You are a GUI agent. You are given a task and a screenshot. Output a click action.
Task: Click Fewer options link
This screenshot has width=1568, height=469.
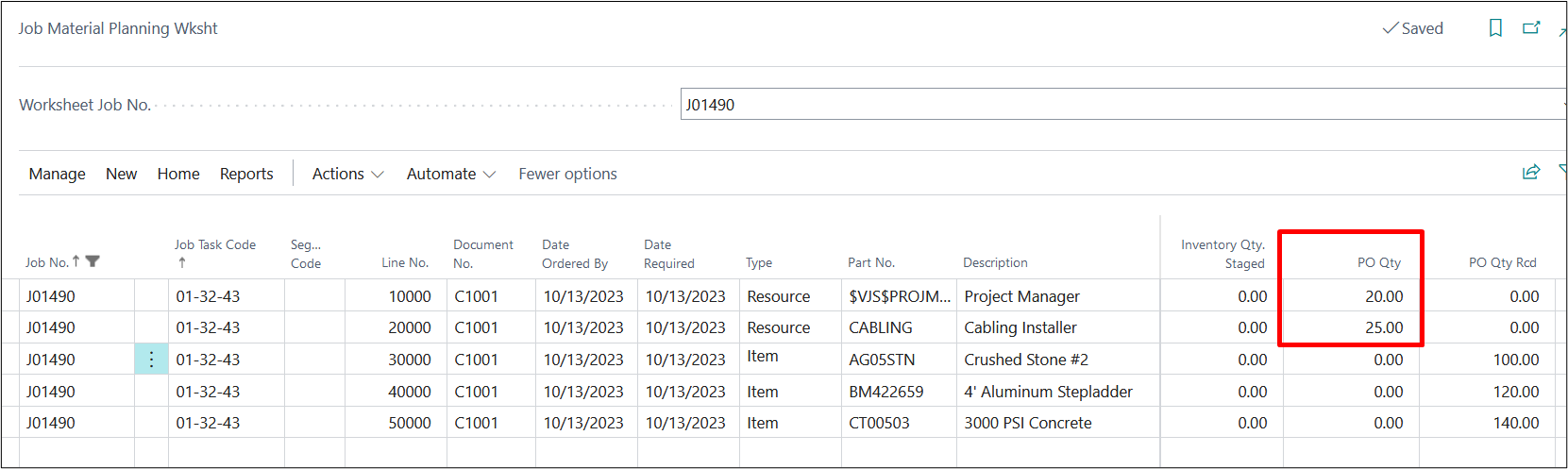(567, 174)
